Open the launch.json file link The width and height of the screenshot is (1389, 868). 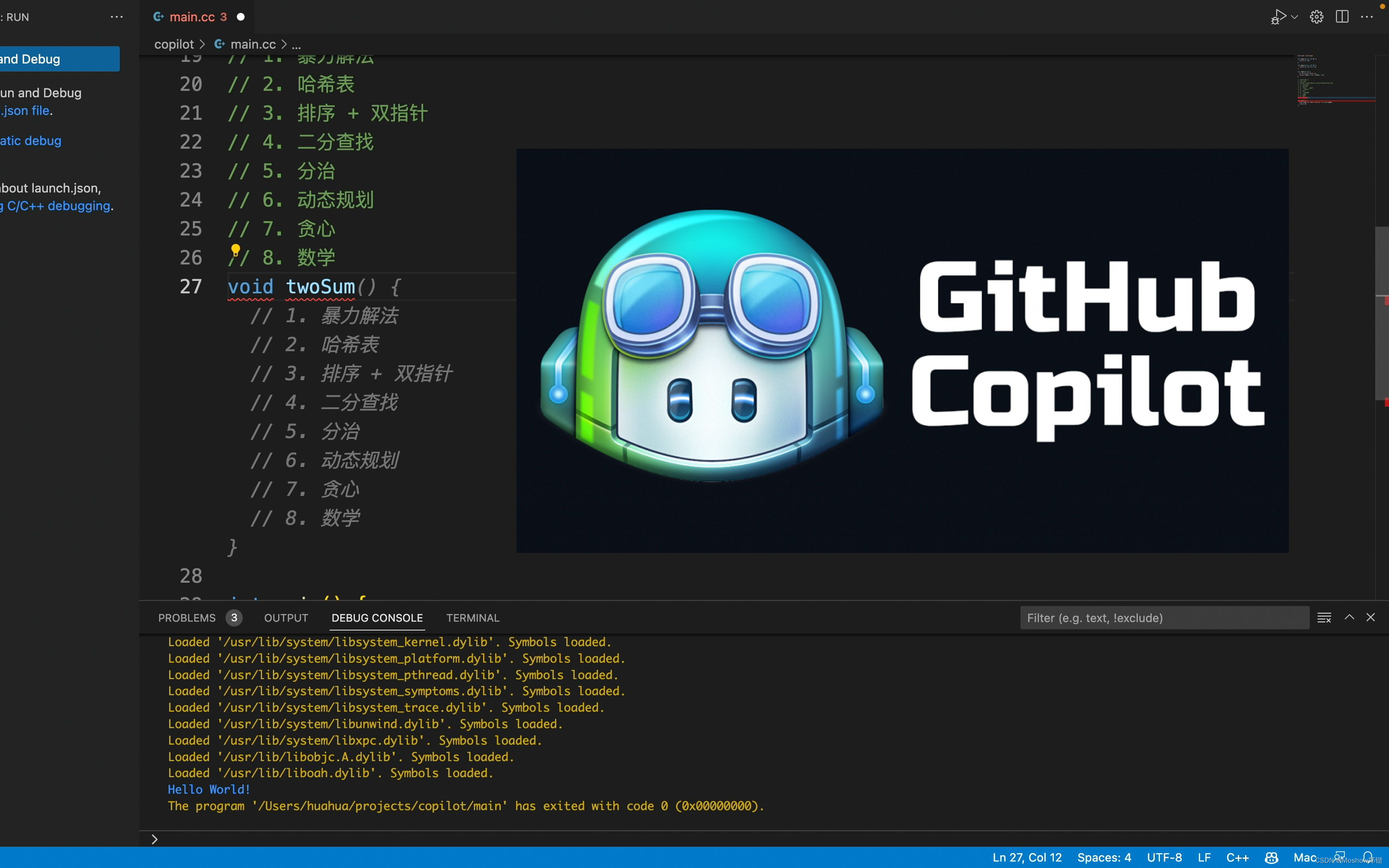(x=25, y=110)
